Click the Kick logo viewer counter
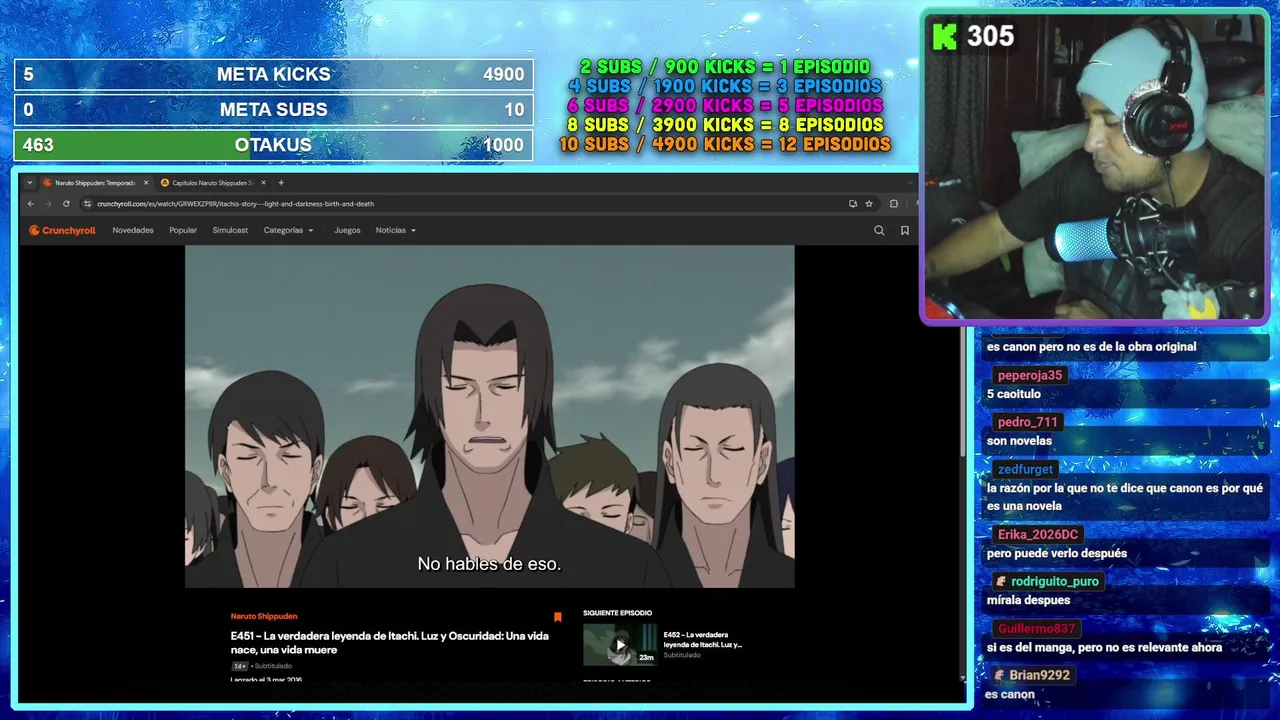The image size is (1280, 720). click(972, 36)
